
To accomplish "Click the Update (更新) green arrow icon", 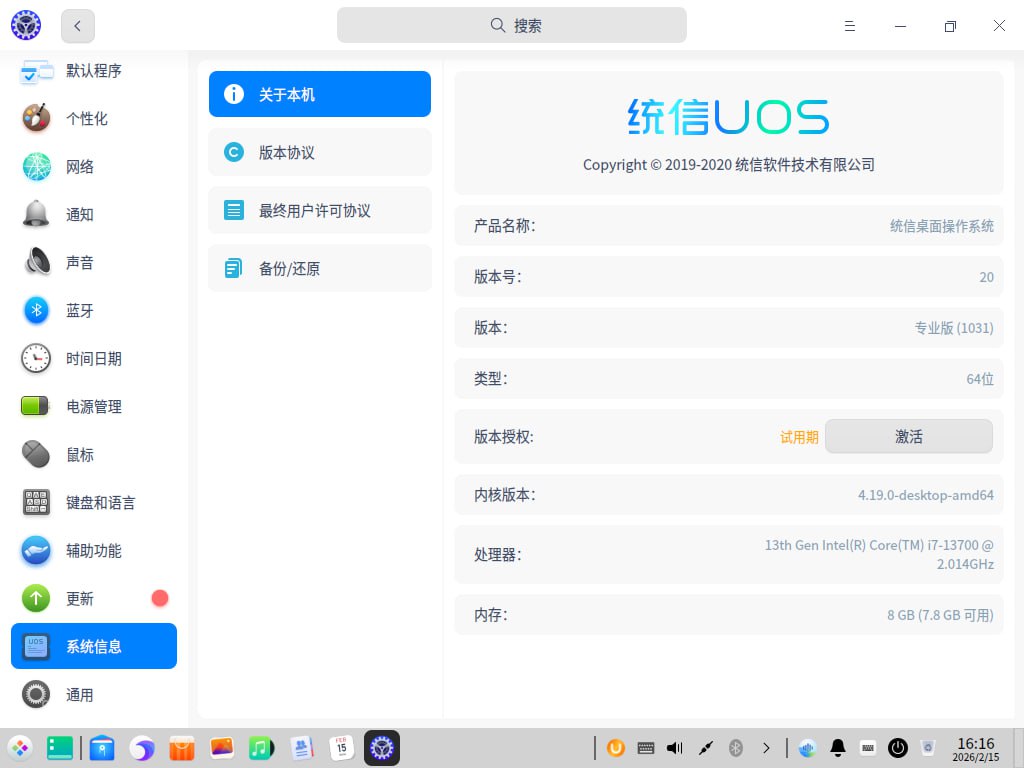I will click(x=36, y=599).
